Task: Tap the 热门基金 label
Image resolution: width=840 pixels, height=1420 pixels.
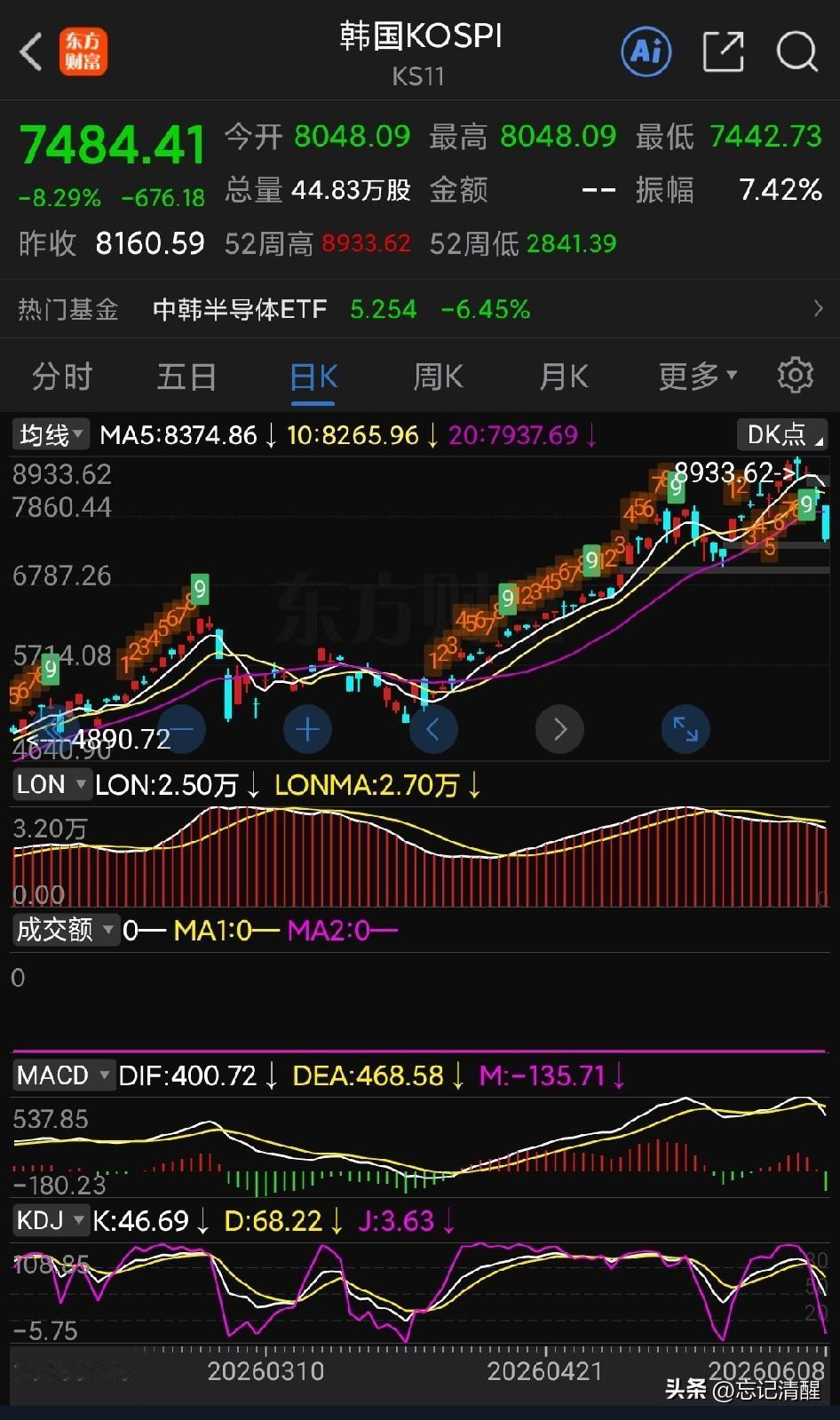Action: 68,309
